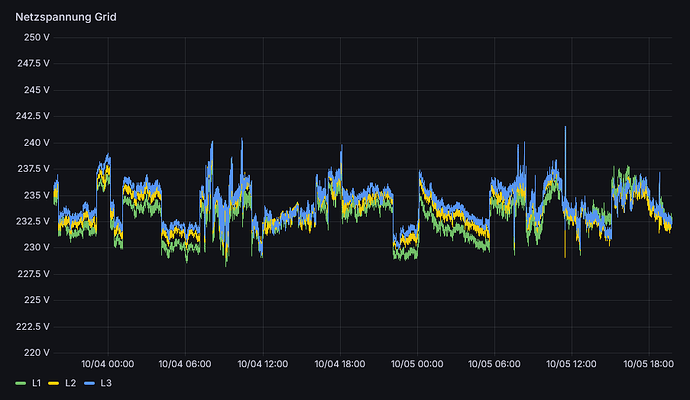
Task: Click the 242.5 V axis label
Action: coord(33,116)
